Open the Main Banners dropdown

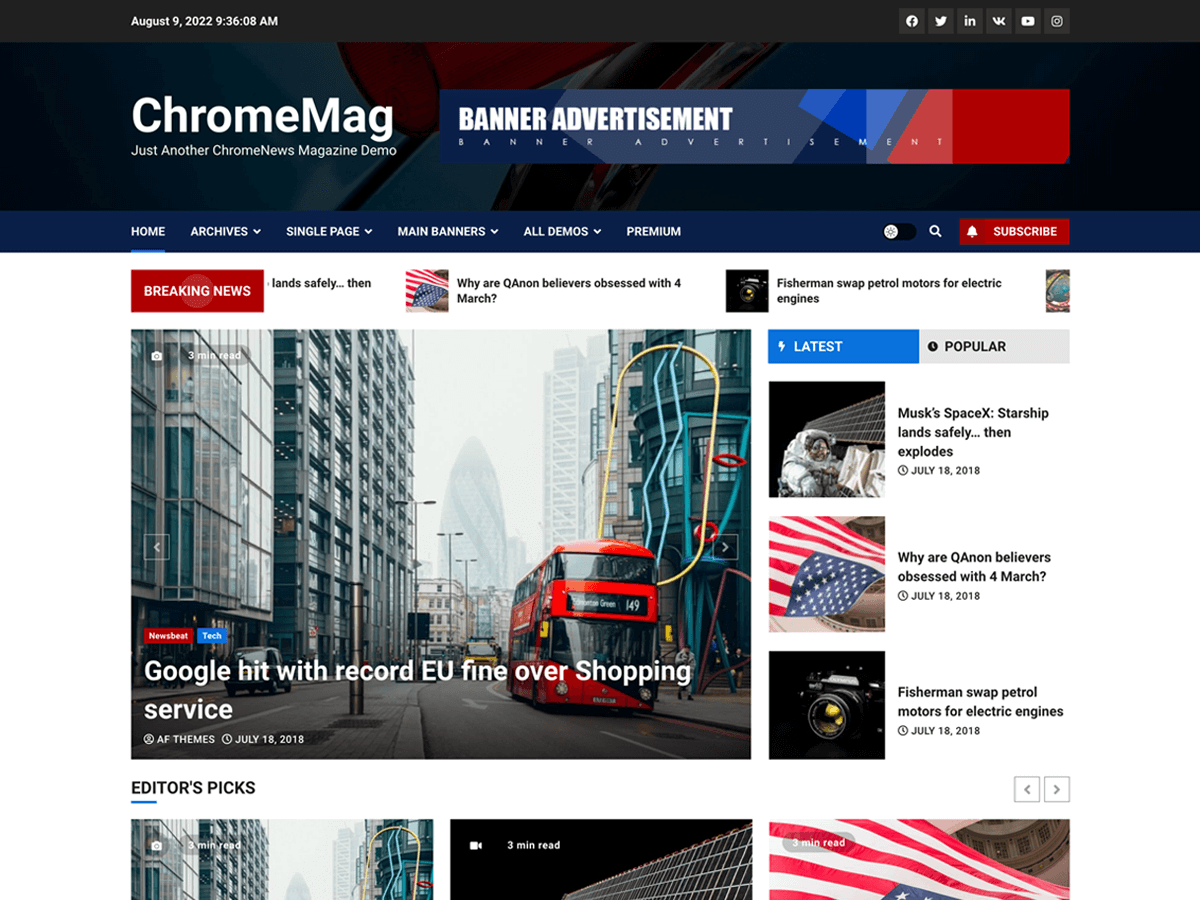coord(447,231)
